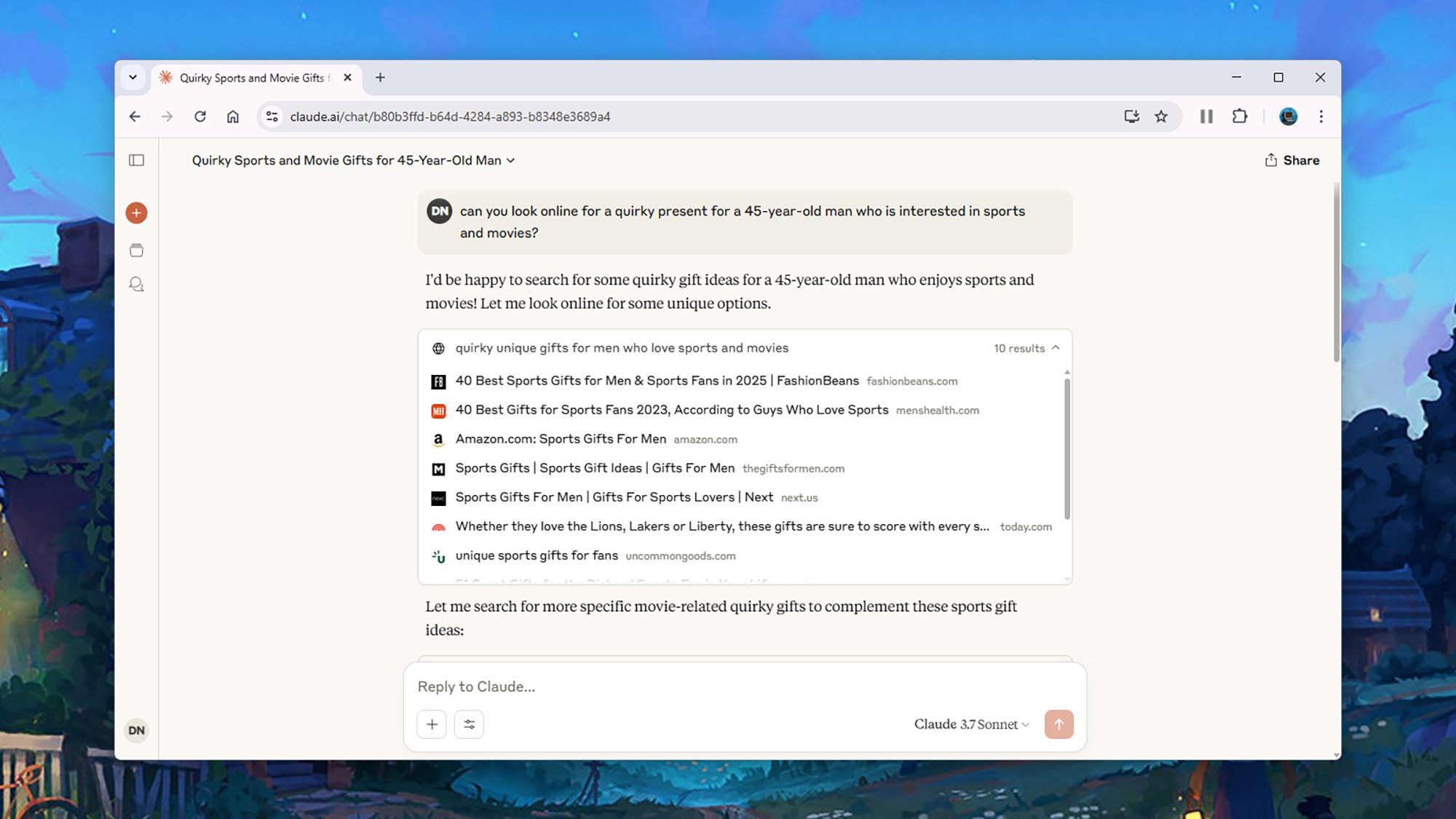The height and width of the screenshot is (819, 1456).
Task: Send message with the arrow button
Action: [1059, 724]
